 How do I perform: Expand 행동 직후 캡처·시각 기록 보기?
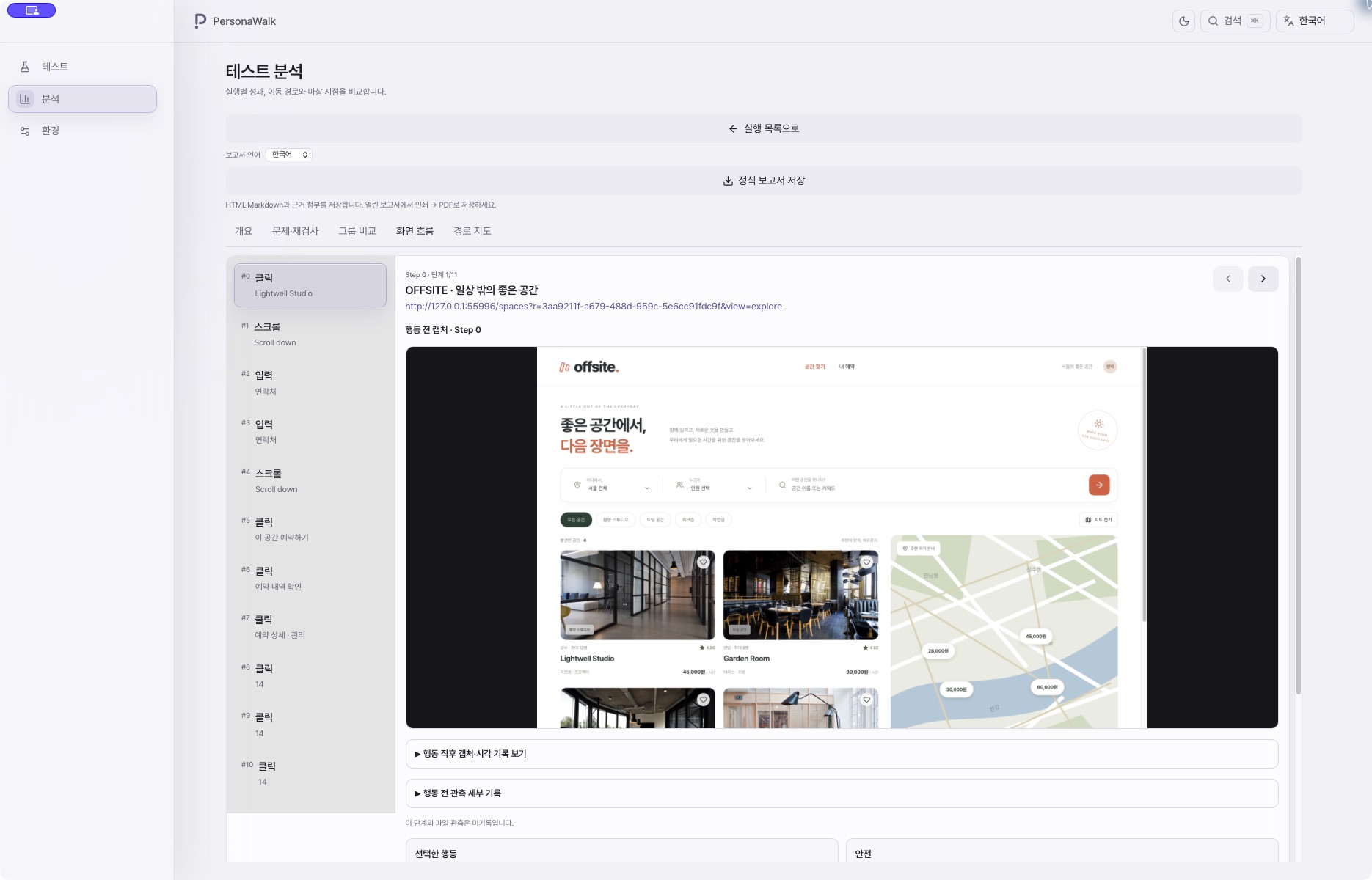[842, 754]
